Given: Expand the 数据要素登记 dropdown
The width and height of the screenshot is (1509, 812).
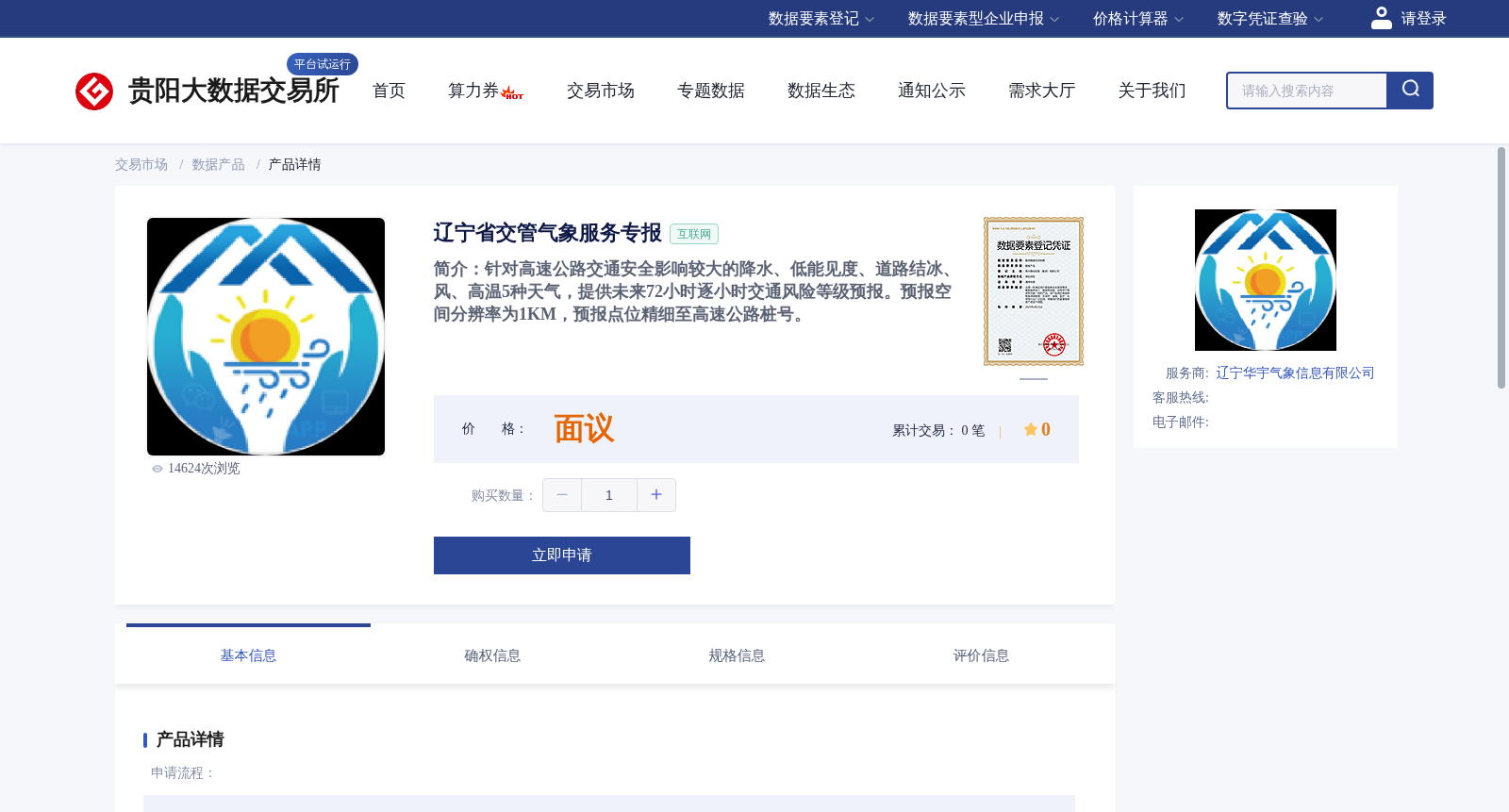Looking at the screenshot, I should pos(821,19).
